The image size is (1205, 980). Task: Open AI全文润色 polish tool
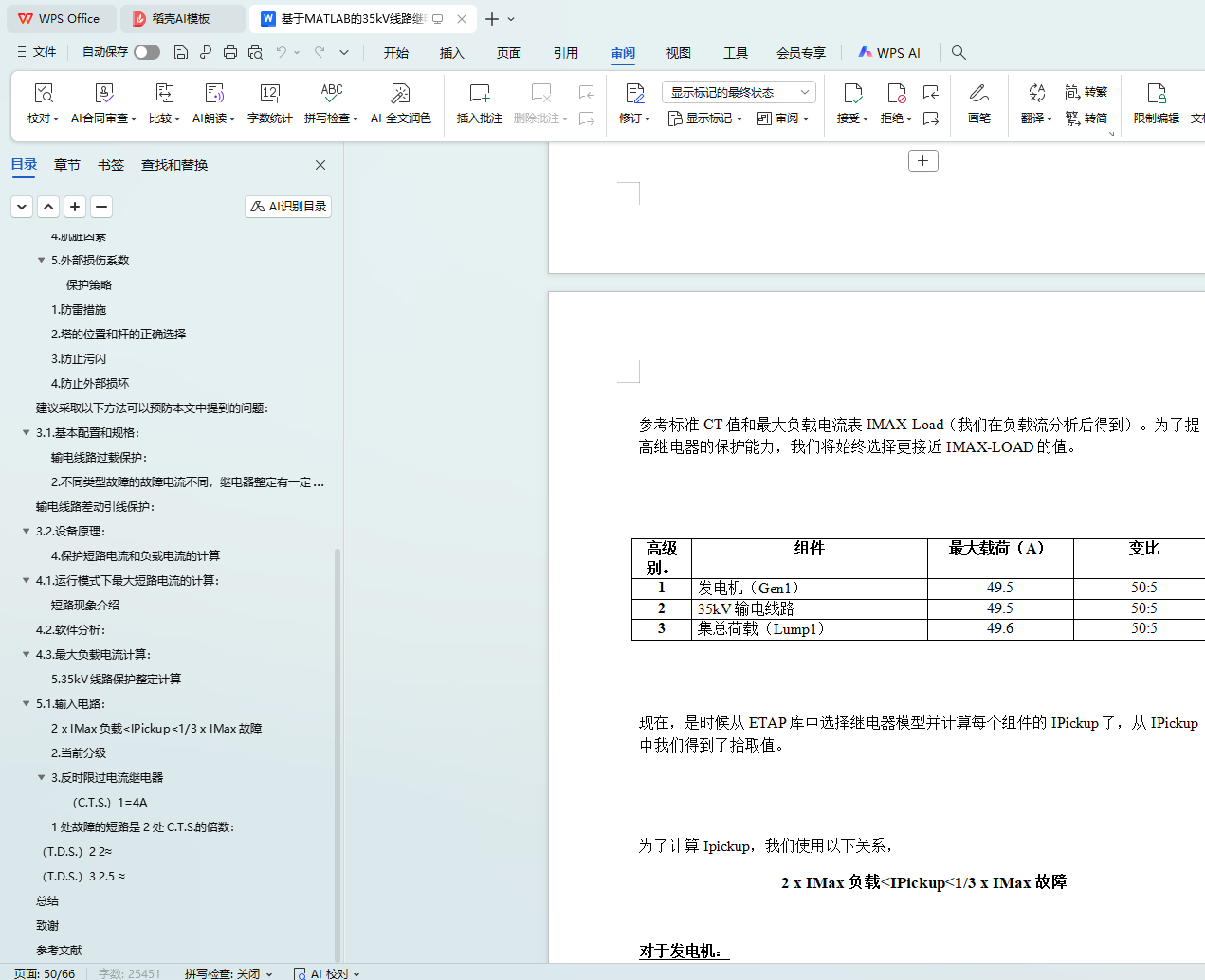point(400,102)
